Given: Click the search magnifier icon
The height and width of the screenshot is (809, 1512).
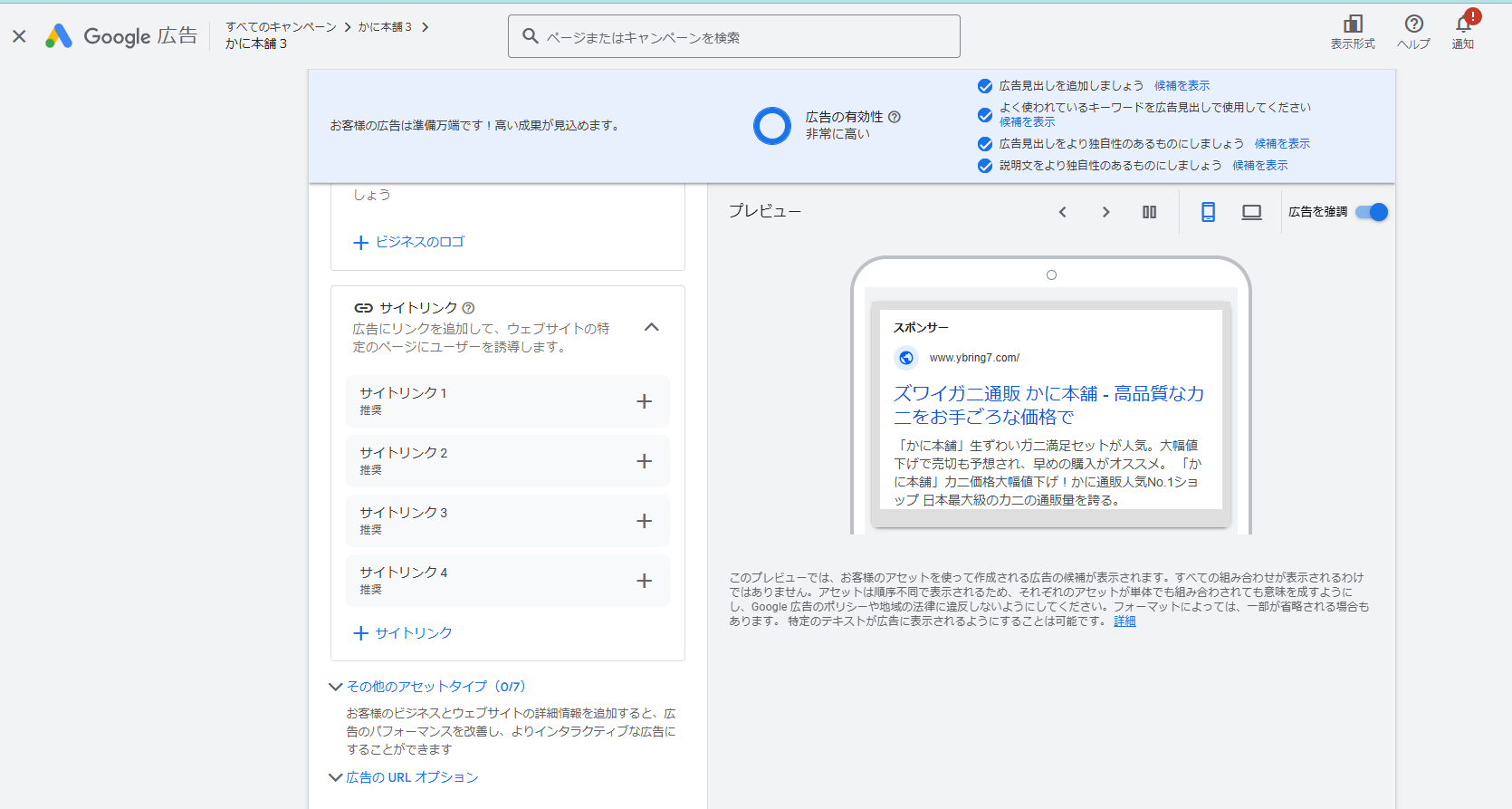Looking at the screenshot, I should click(531, 36).
